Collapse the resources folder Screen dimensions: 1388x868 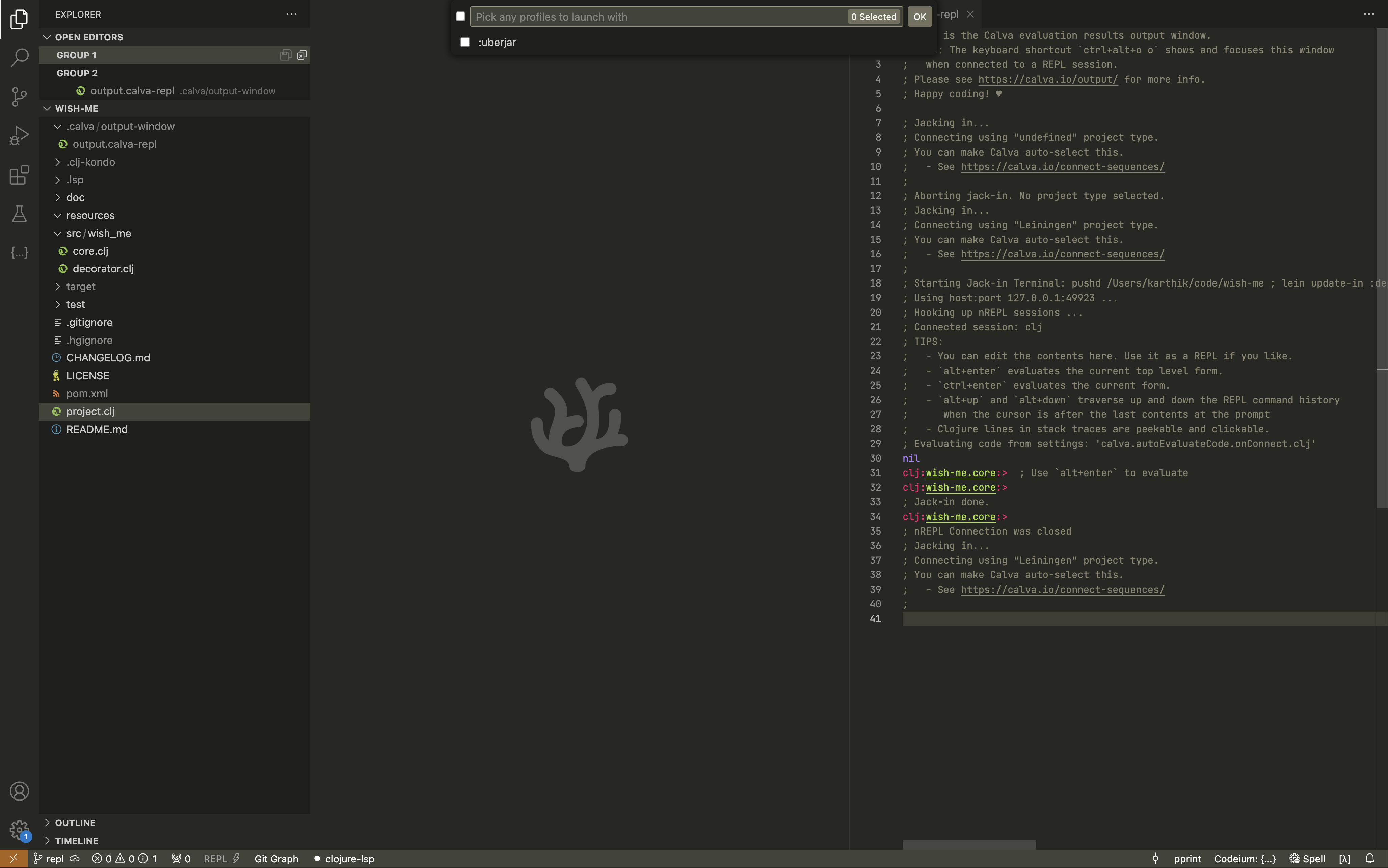tap(57, 215)
